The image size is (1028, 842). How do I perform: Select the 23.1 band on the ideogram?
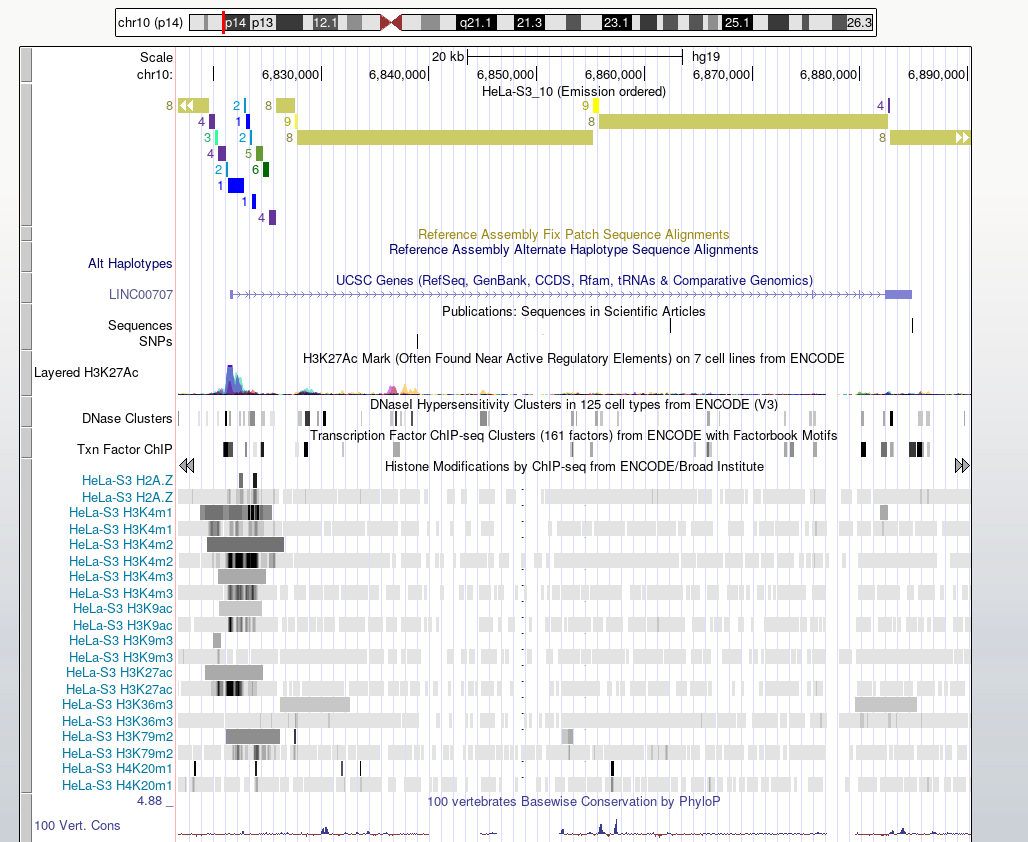click(x=616, y=23)
